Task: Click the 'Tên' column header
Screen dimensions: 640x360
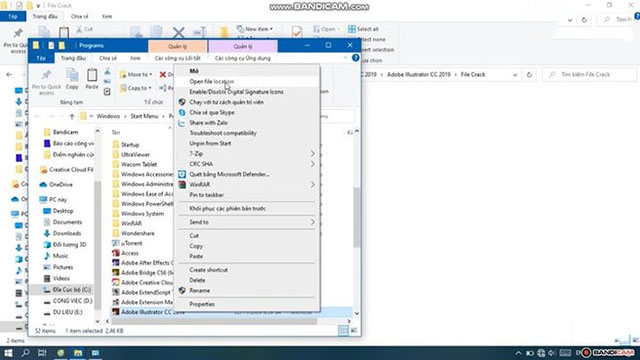Action: [116, 132]
